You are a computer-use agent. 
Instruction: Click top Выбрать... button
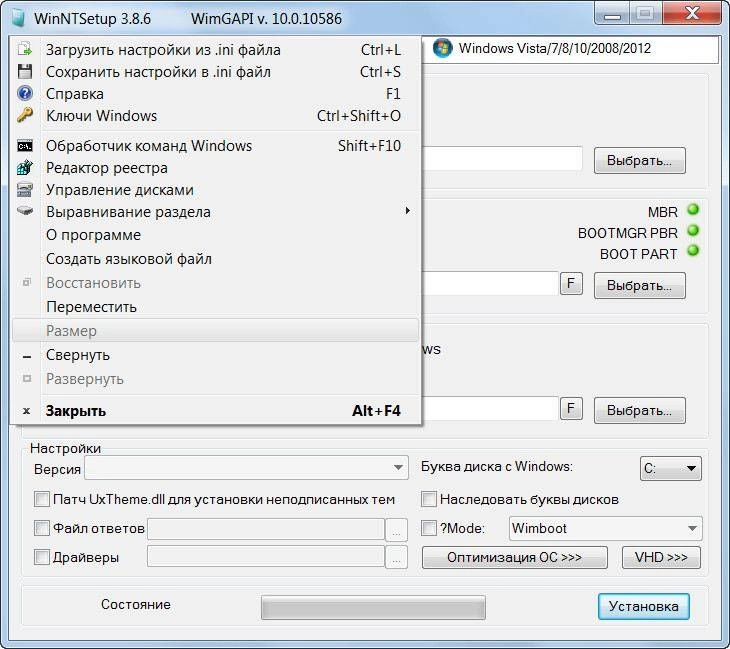[640, 161]
